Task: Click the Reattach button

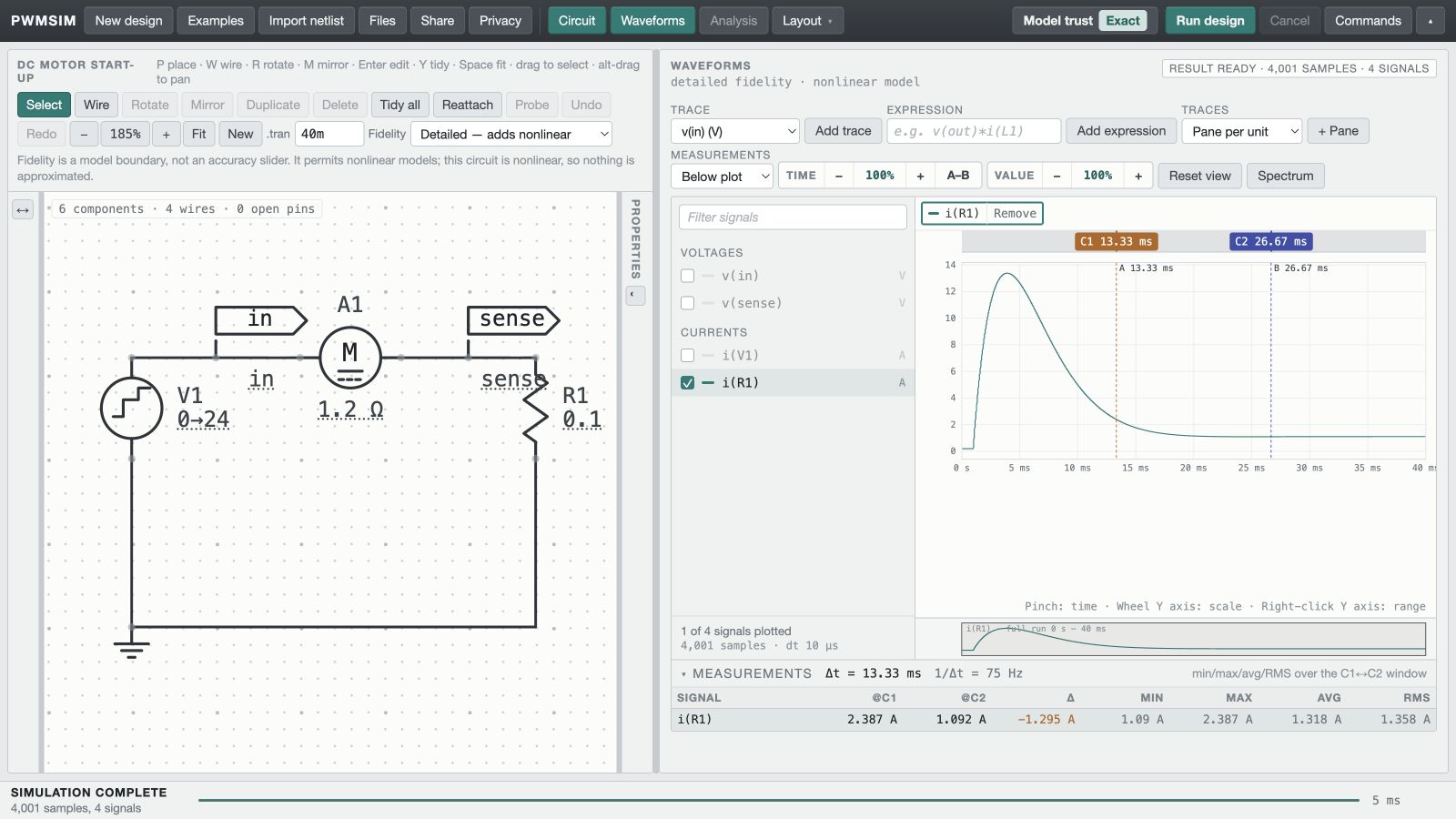Action: (x=468, y=105)
